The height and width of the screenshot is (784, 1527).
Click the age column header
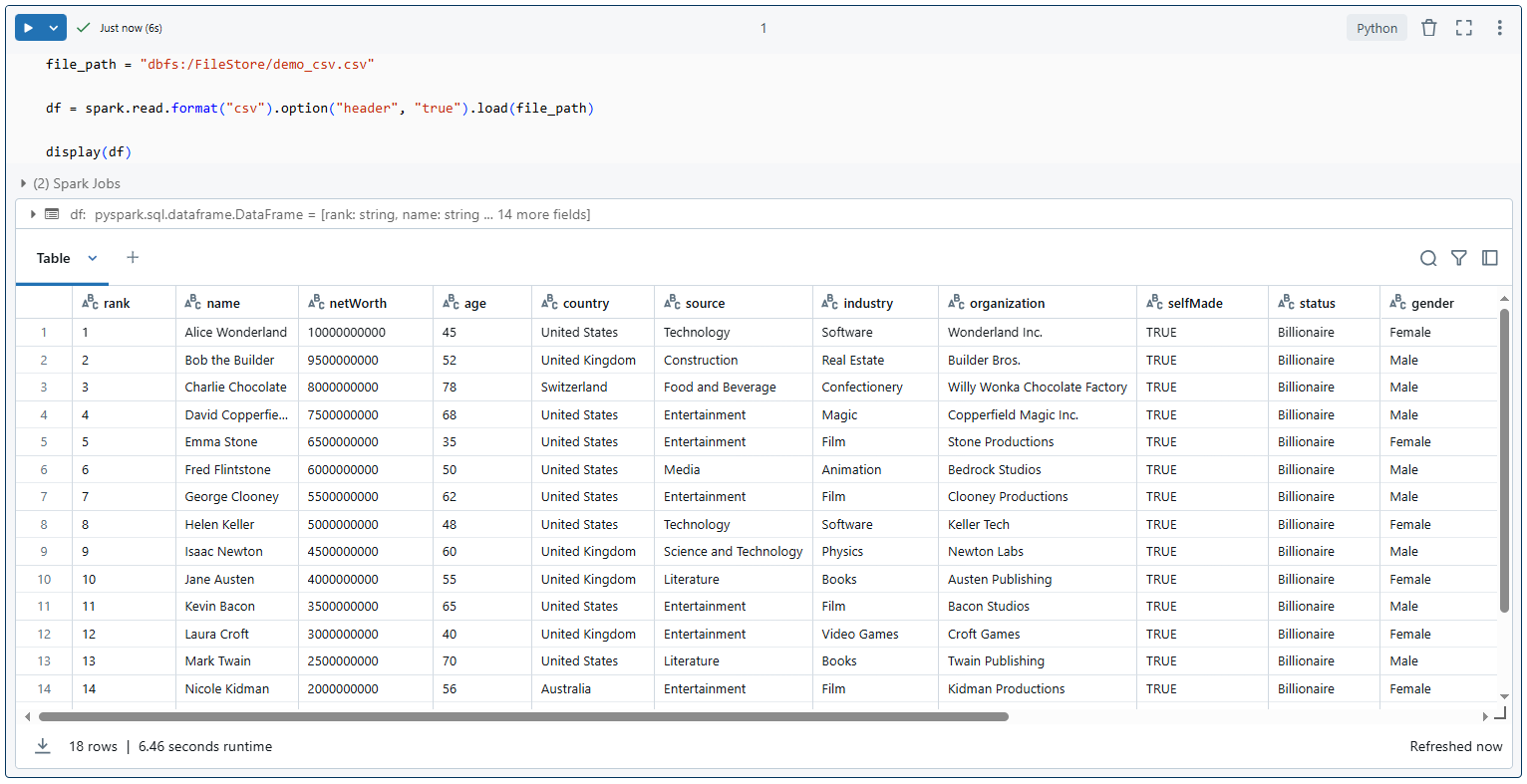click(x=482, y=303)
